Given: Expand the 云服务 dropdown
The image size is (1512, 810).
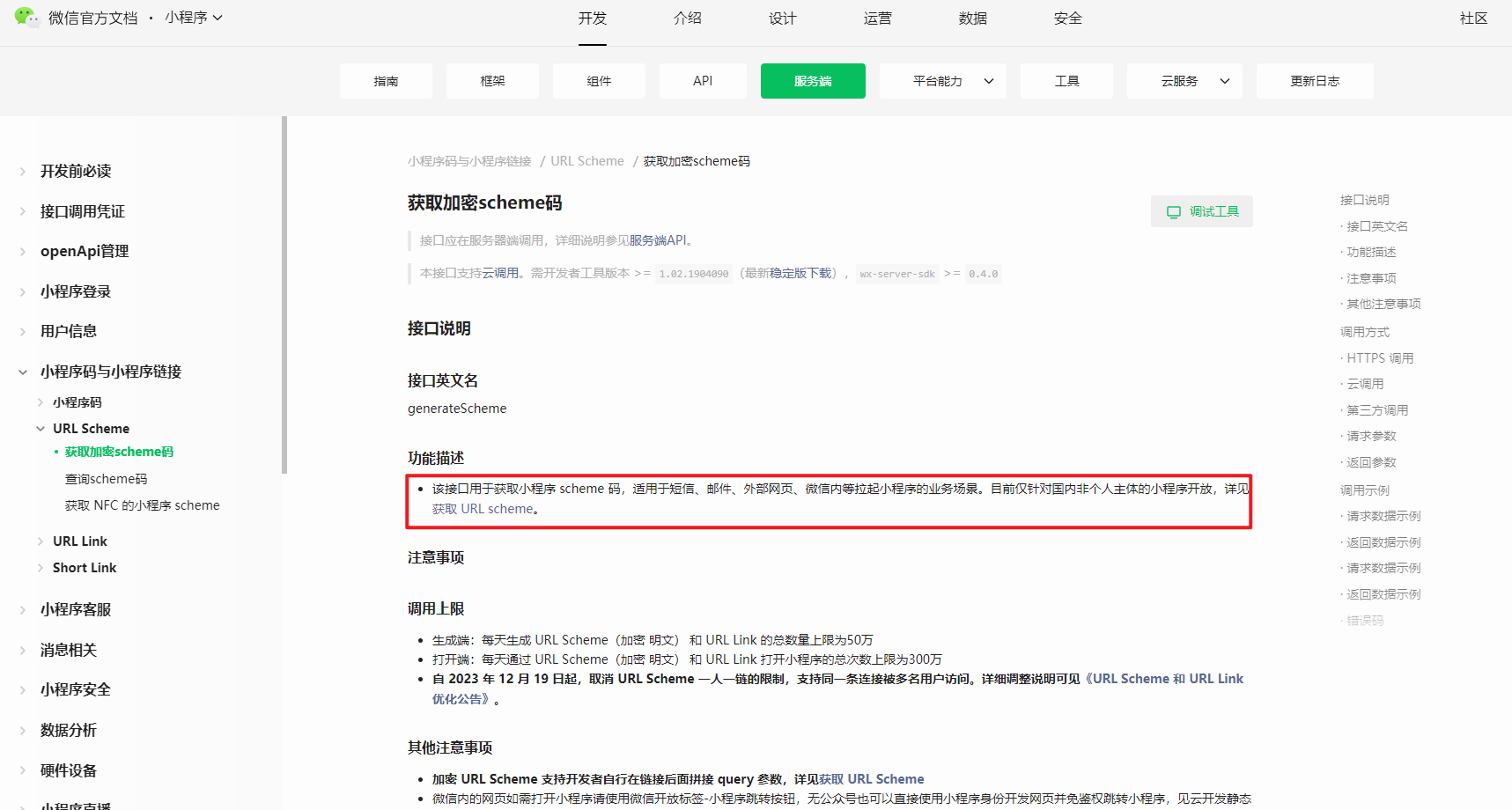Looking at the screenshot, I should 1184,81.
